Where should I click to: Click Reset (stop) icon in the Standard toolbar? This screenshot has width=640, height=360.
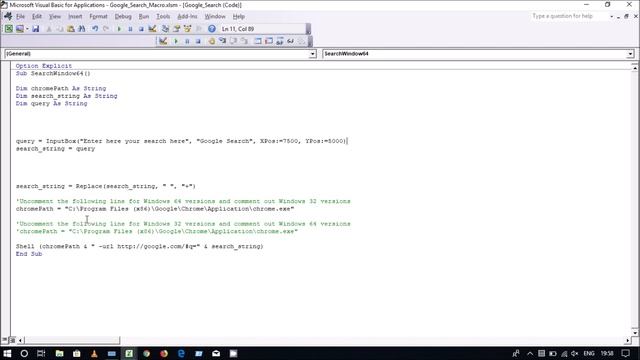pyautogui.click(x=141, y=29)
